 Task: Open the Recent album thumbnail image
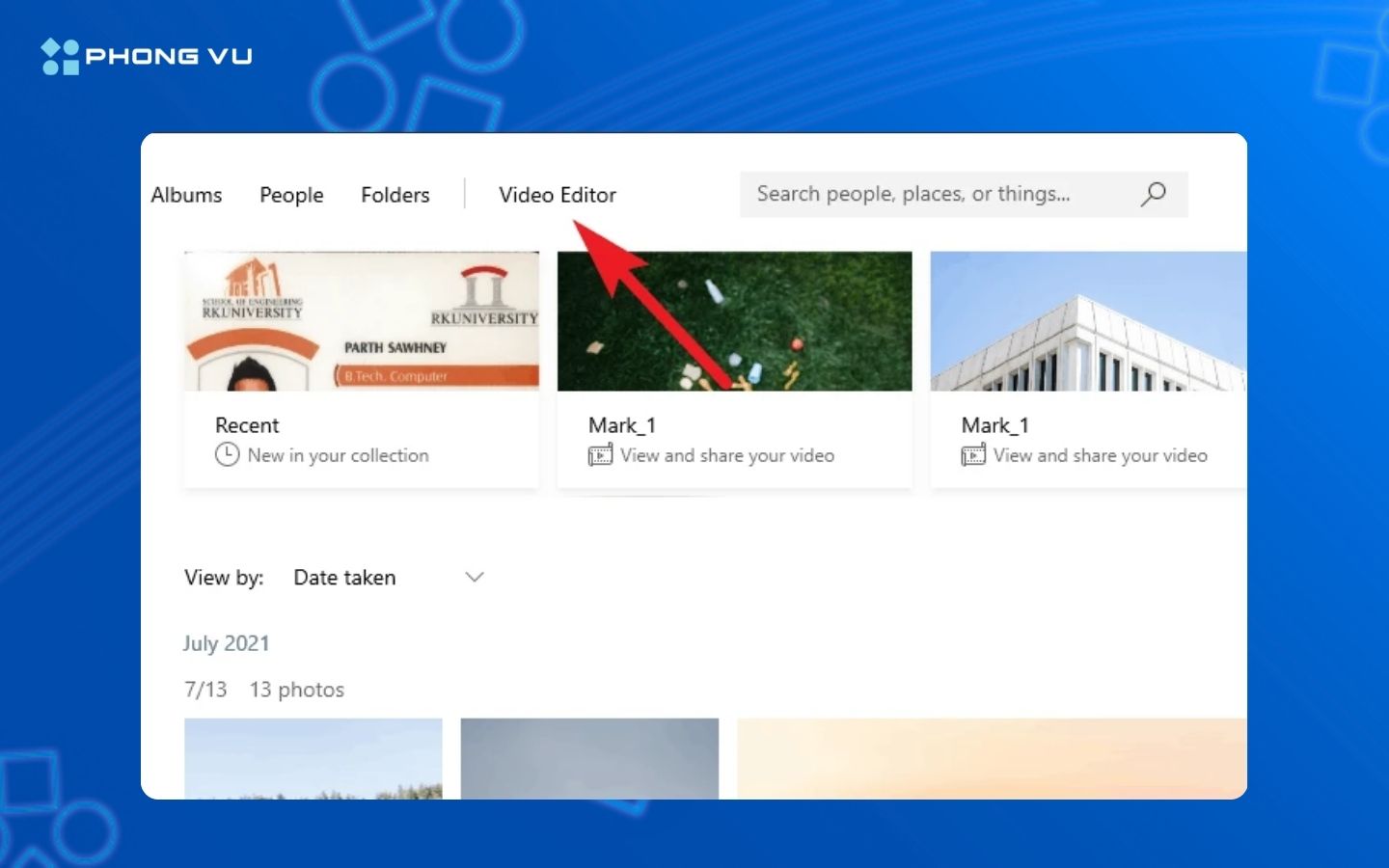361,320
